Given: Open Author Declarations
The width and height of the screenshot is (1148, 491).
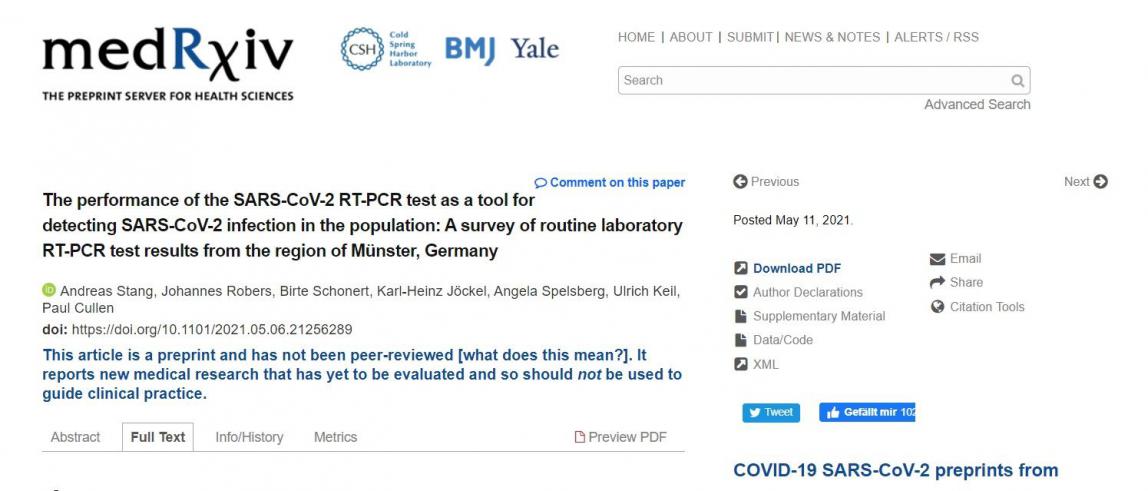Looking at the screenshot, I should pyautogui.click(x=807, y=292).
